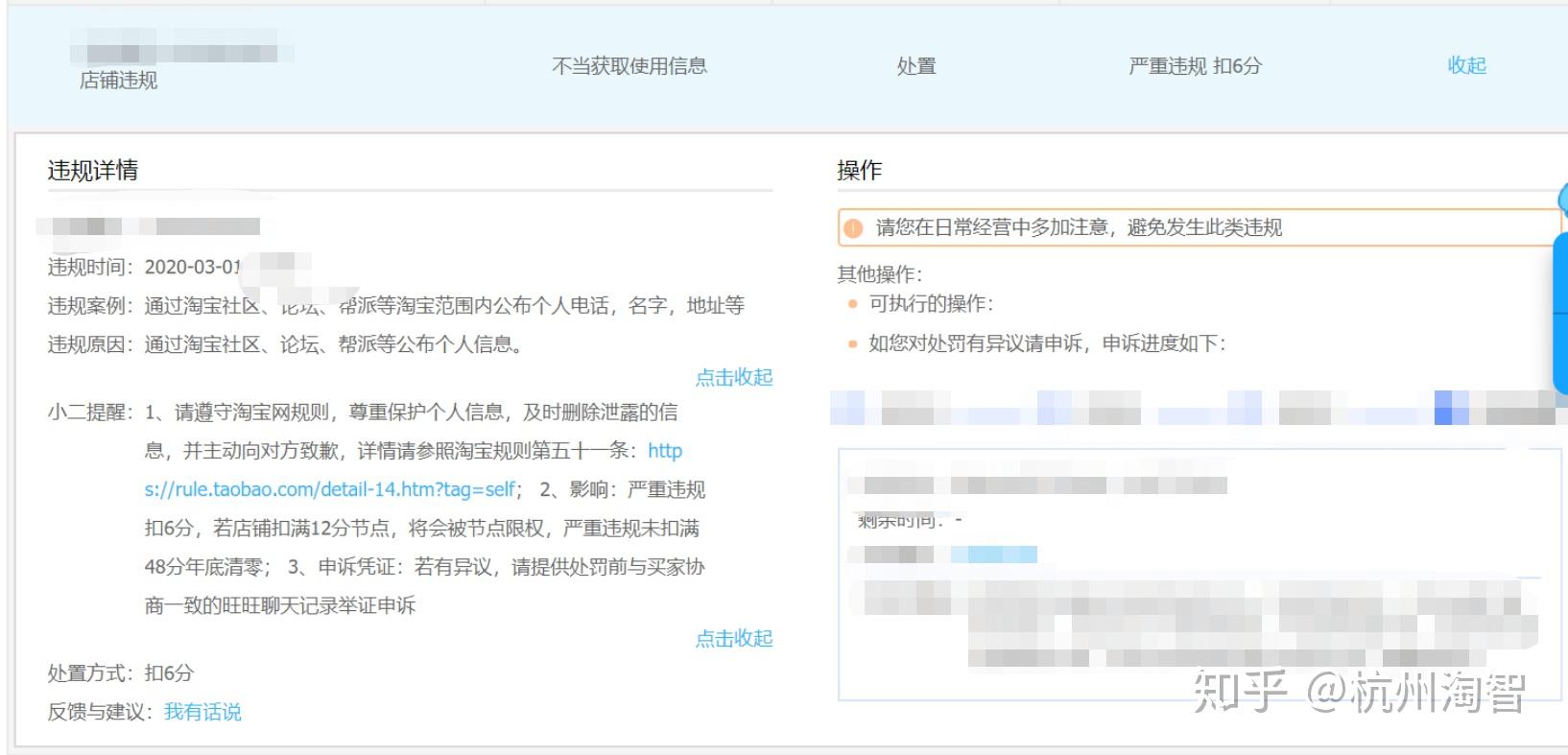
Task: Select the 处置方式: 扣6分 line
Action: pos(121,673)
